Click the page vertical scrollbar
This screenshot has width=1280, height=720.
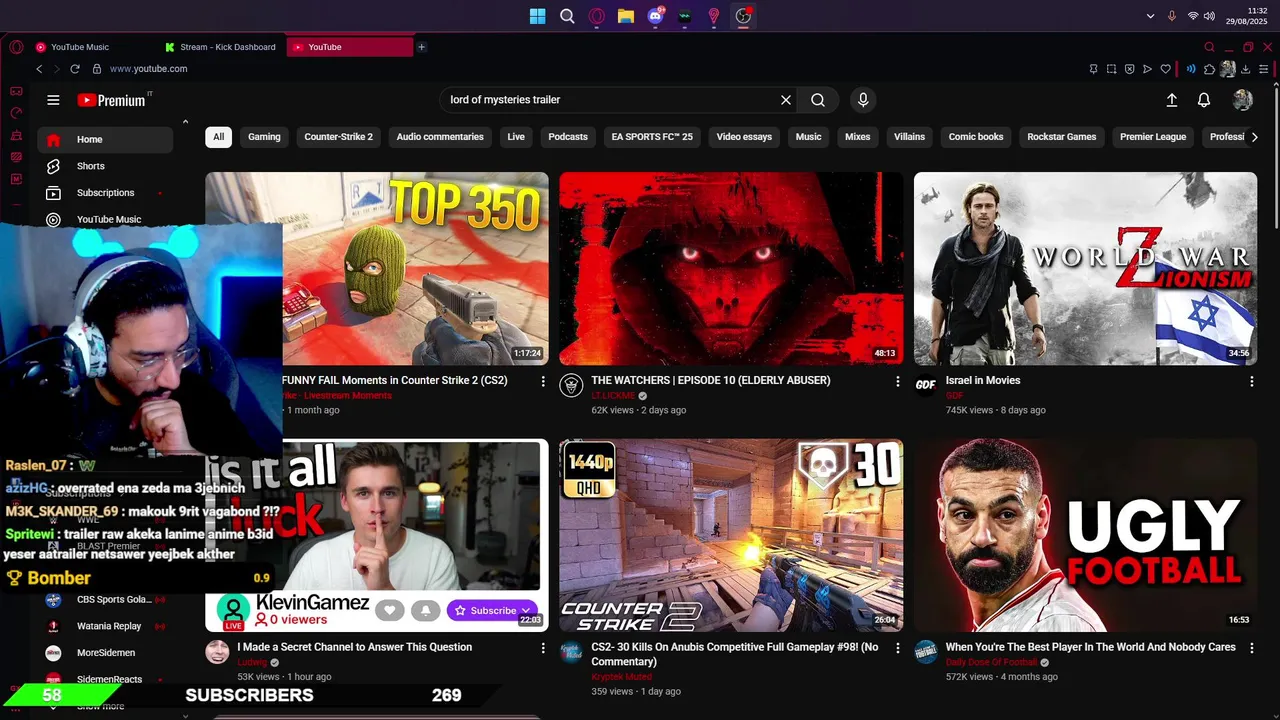pos(1274,160)
